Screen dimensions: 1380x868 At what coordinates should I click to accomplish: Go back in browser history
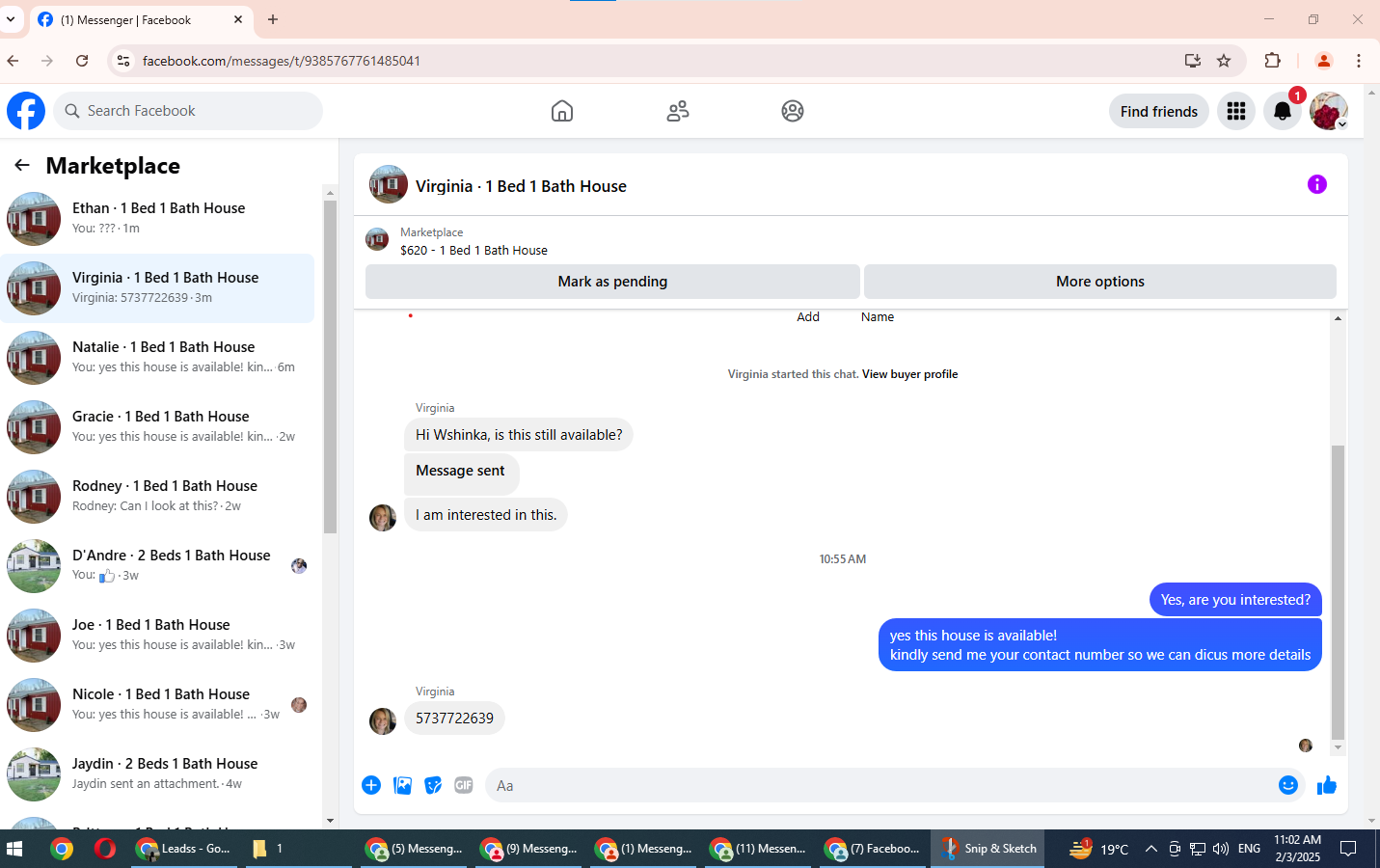(x=13, y=61)
